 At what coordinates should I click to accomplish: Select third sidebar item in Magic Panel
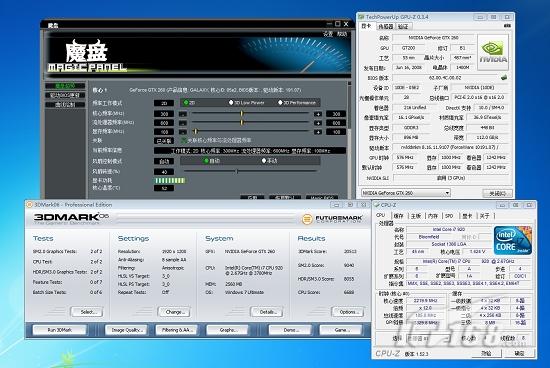coord(65,105)
